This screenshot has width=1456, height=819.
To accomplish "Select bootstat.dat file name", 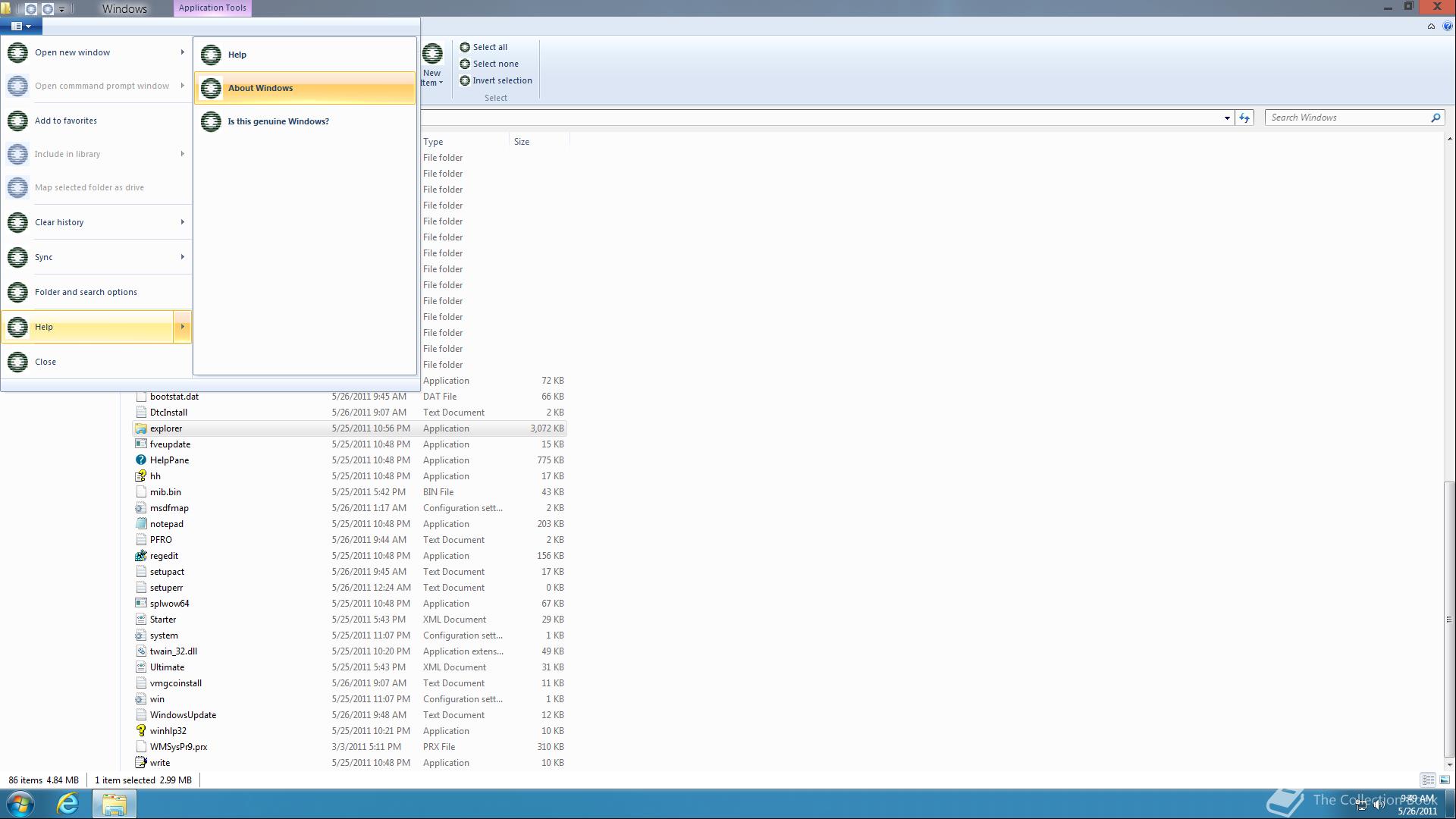I will 174,397.
